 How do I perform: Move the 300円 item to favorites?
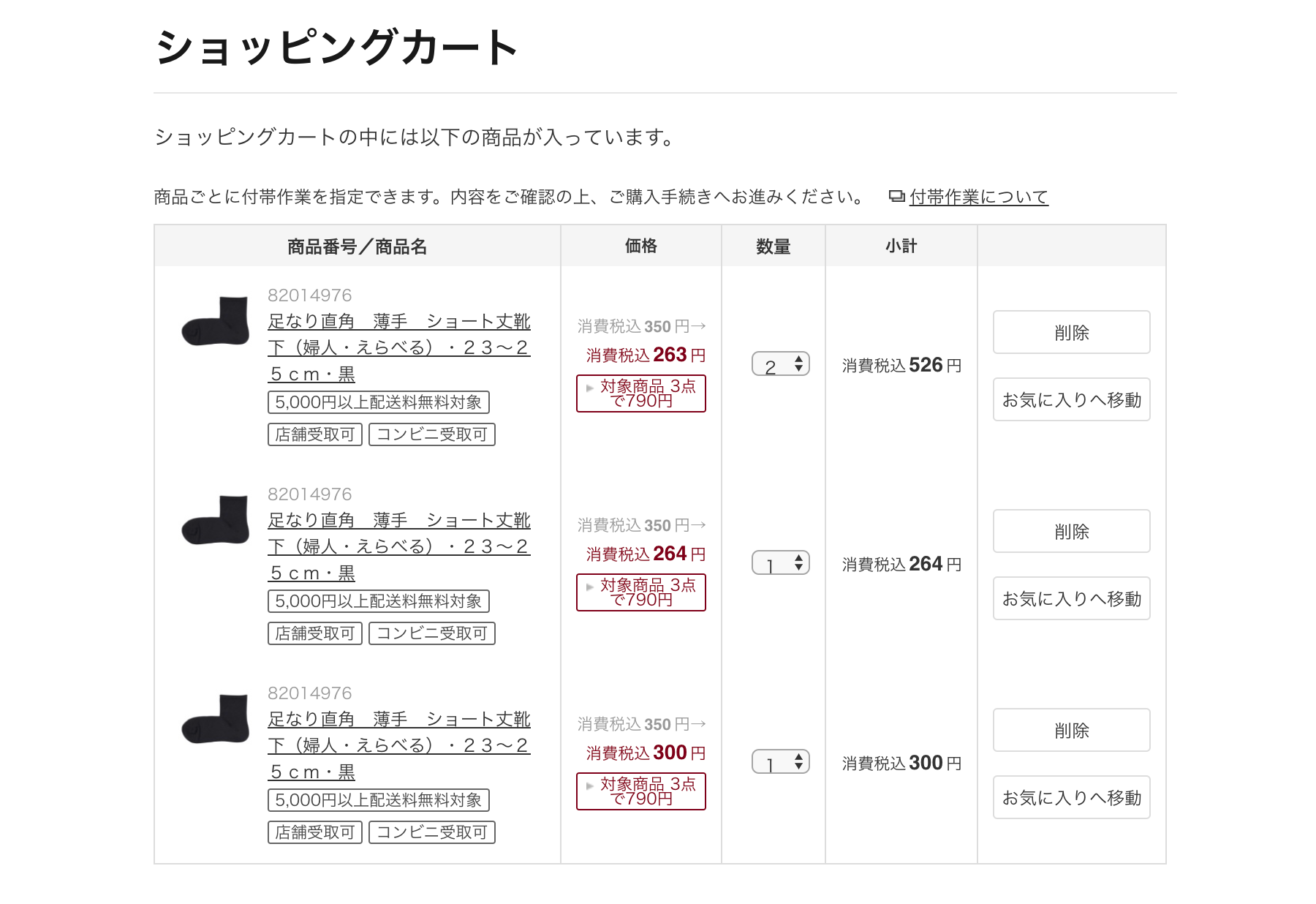coord(1071,798)
